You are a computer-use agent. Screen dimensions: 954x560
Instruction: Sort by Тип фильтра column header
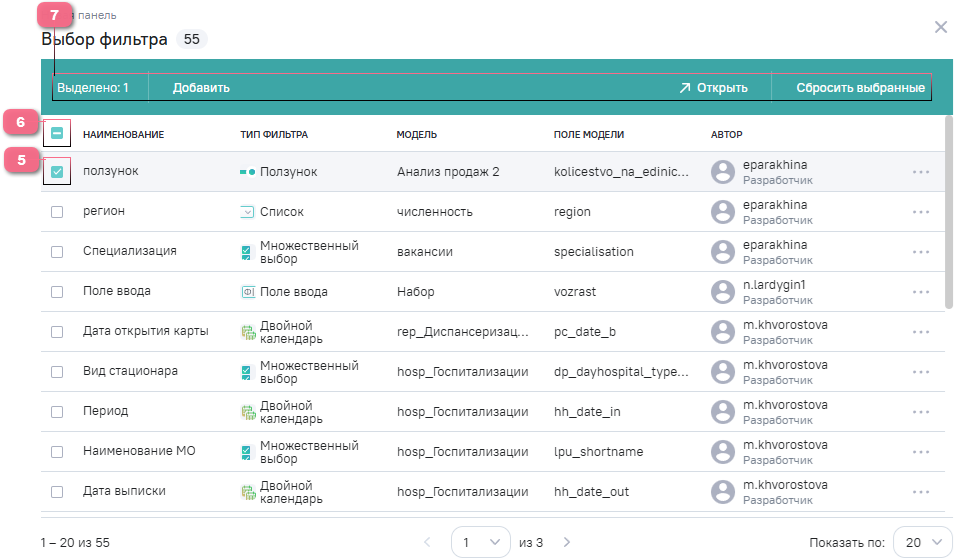(x=274, y=134)
